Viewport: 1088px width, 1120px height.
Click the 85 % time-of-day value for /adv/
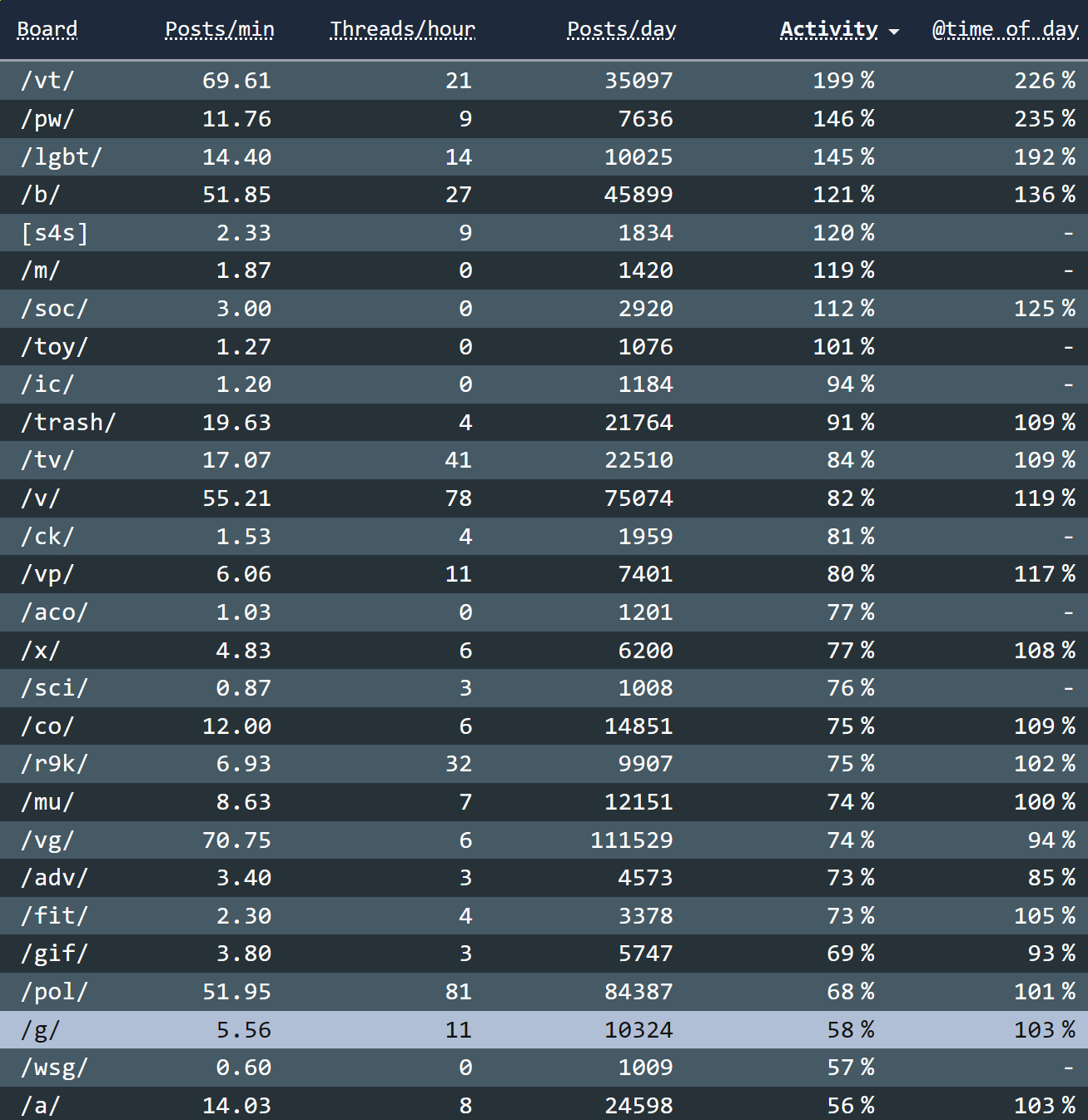[1051, 878]
